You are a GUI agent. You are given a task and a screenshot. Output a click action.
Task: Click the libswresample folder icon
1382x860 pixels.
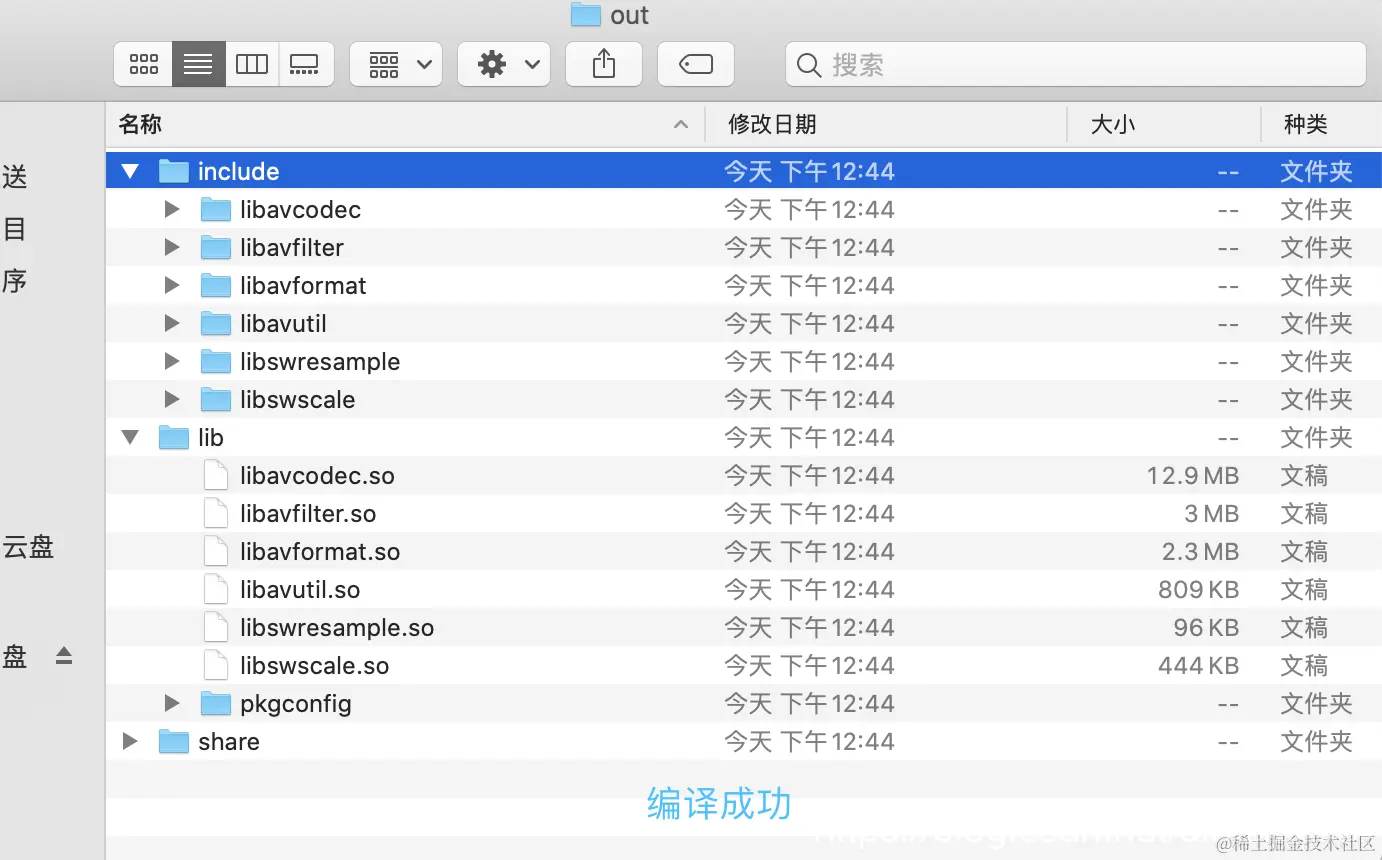tap(216, 361)
